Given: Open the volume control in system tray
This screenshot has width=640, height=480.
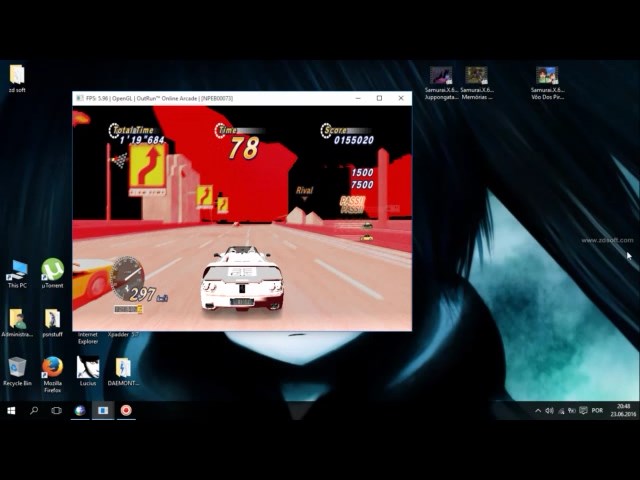Looking at the screenshot, I should pyautogui.click(x=549, y=410).
